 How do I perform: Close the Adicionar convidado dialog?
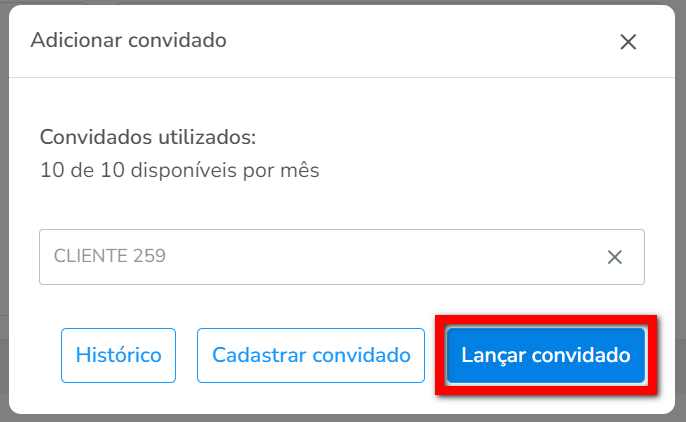coord(628,42)
